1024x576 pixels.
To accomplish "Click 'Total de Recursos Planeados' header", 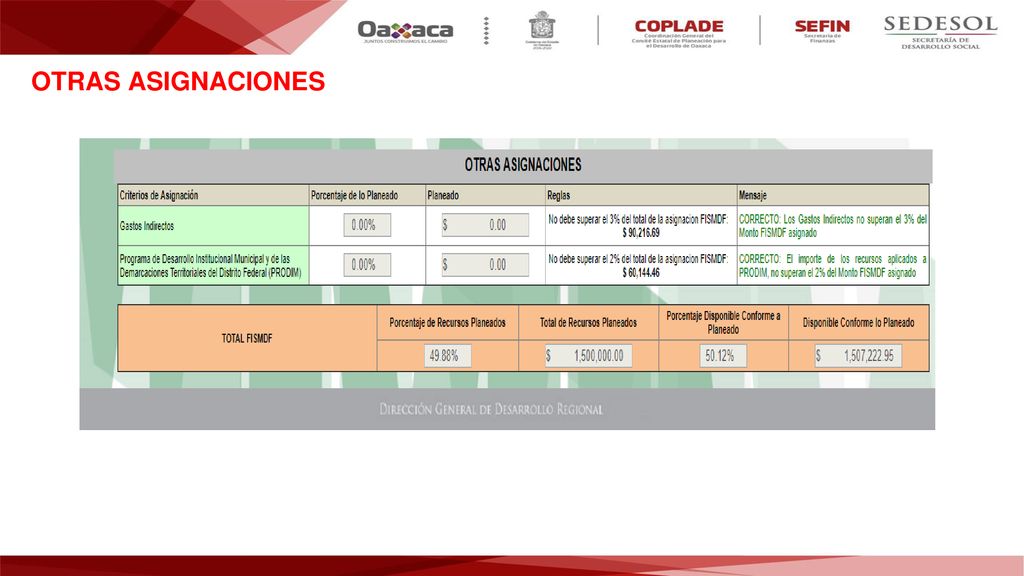I will 588,323.
